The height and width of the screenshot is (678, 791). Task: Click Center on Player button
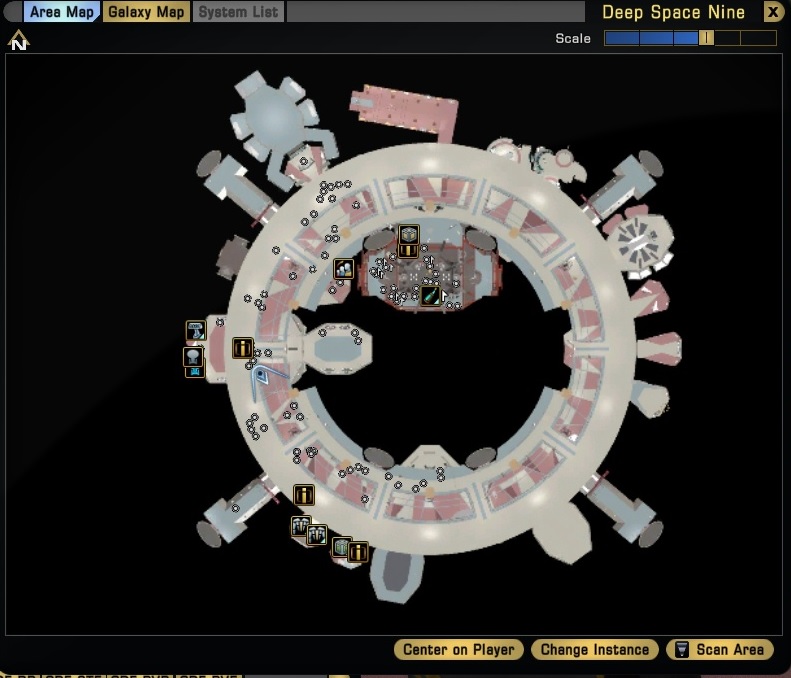[x=459, y=649]
